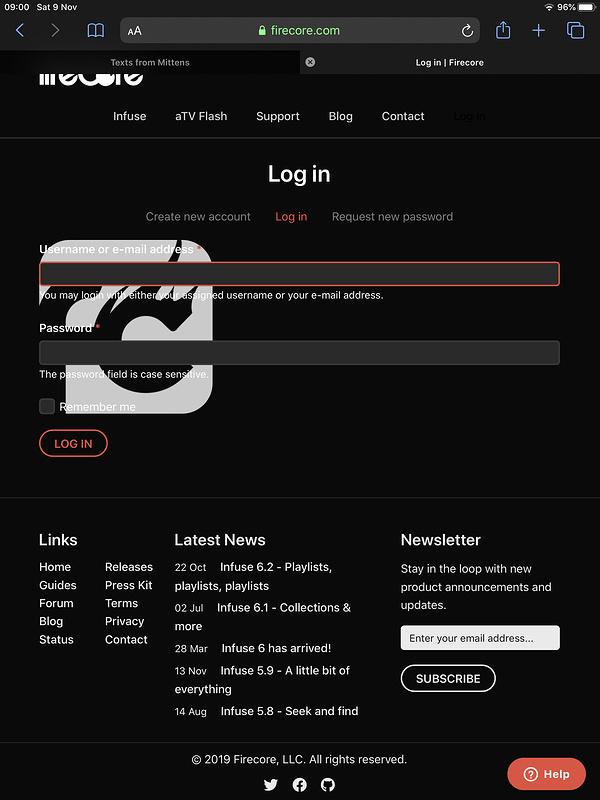Viewport: 600px width, 800px height.
Task: Click the LOG IN button
Action: pos(73,443)
